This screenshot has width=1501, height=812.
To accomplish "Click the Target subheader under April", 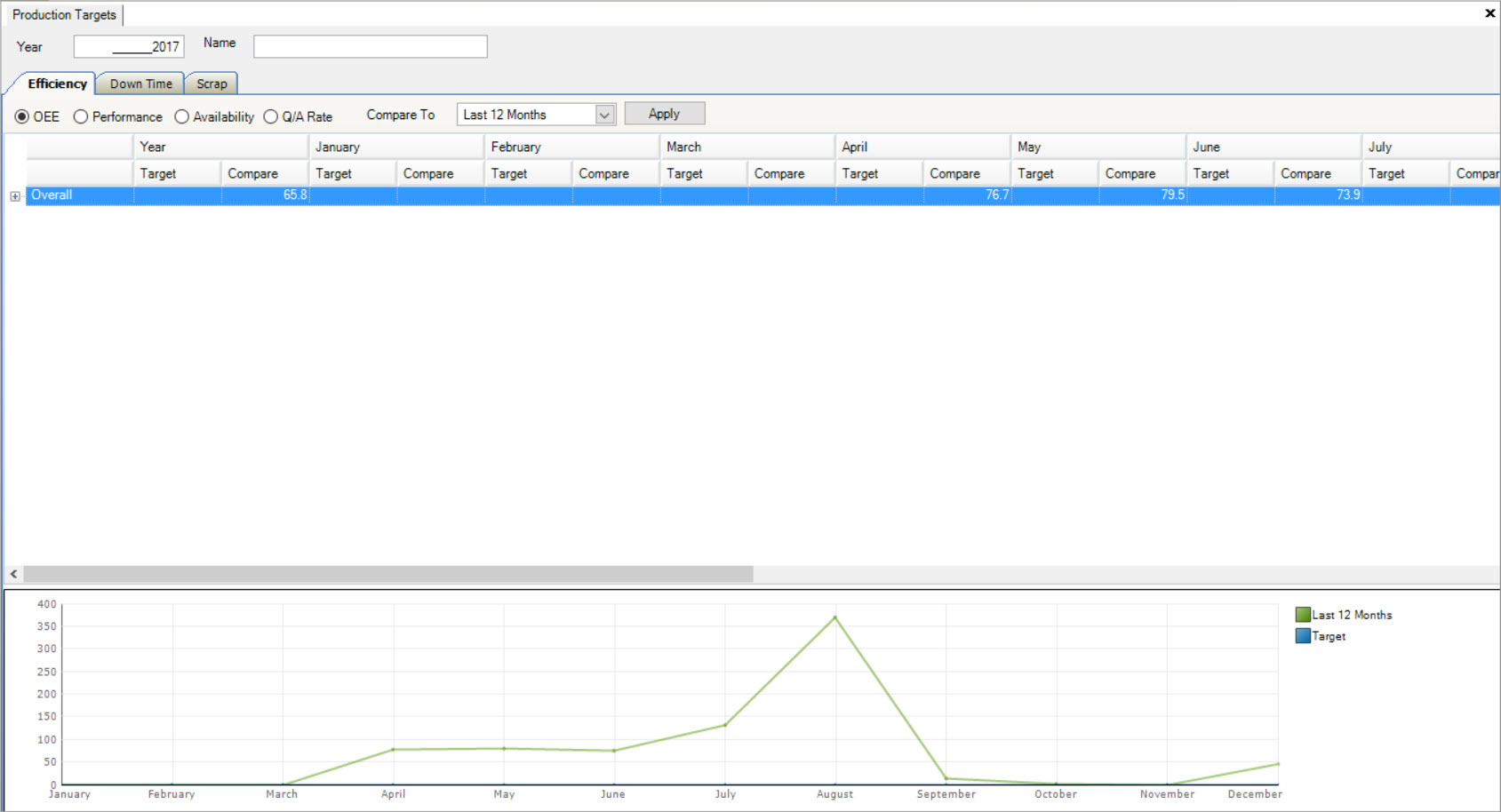I will pyautogui.click(x=879, y=173).
